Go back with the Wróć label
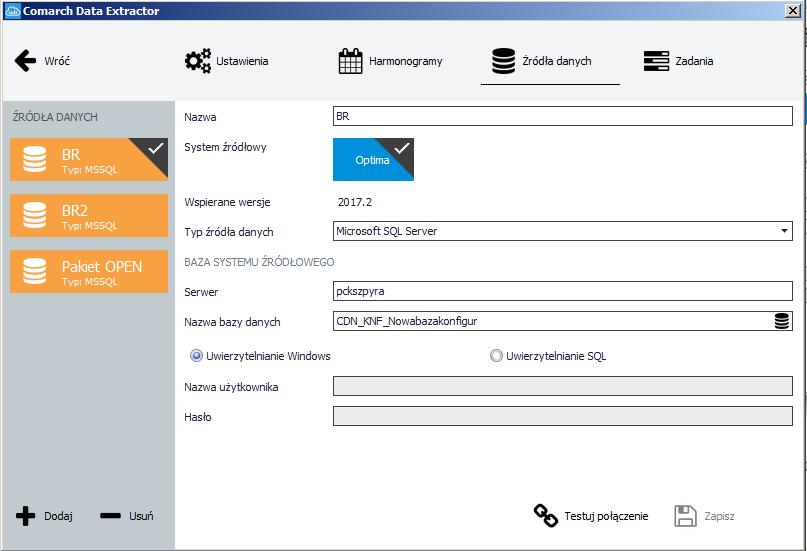807x551 pixels. point(57,61)
